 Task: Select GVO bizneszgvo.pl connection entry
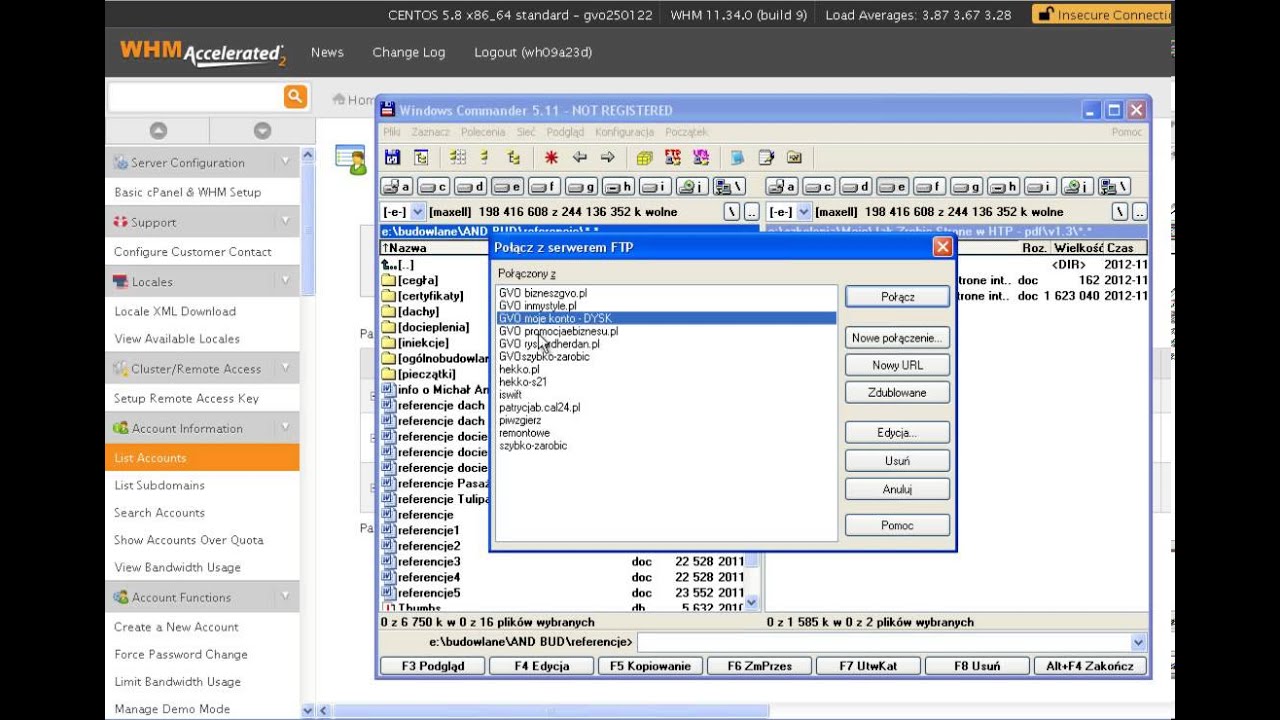pyautogui.click(x=543, y=293)
